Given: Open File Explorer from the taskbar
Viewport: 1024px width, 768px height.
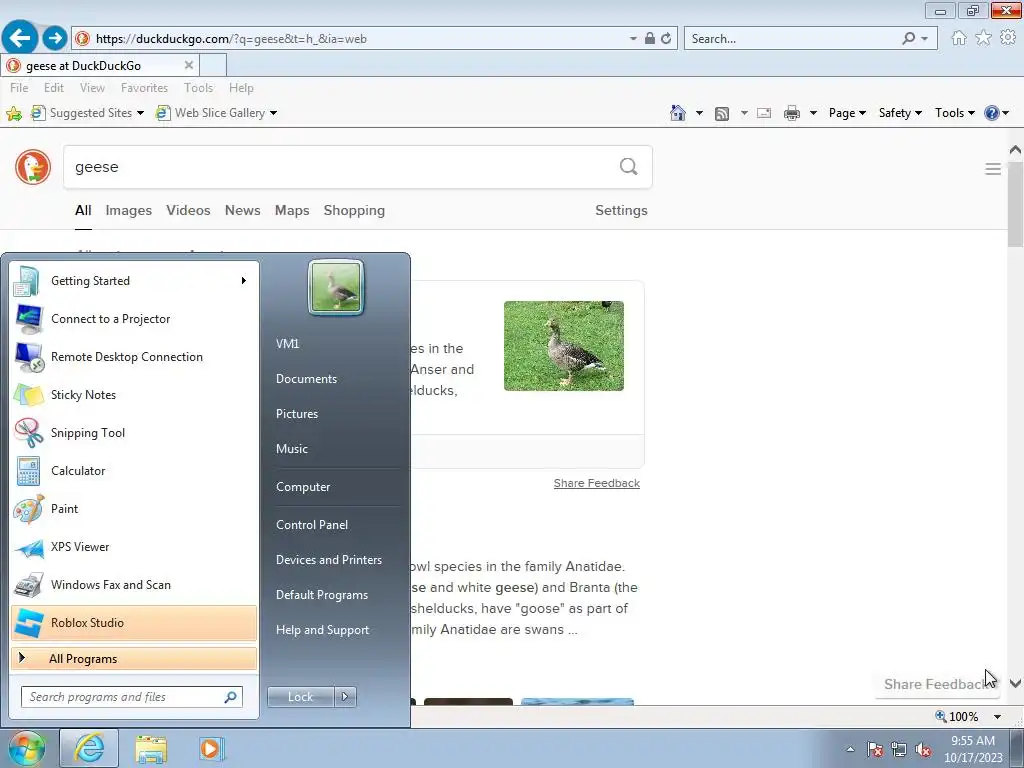Looking at the screenshot, I should pos(151,748).
